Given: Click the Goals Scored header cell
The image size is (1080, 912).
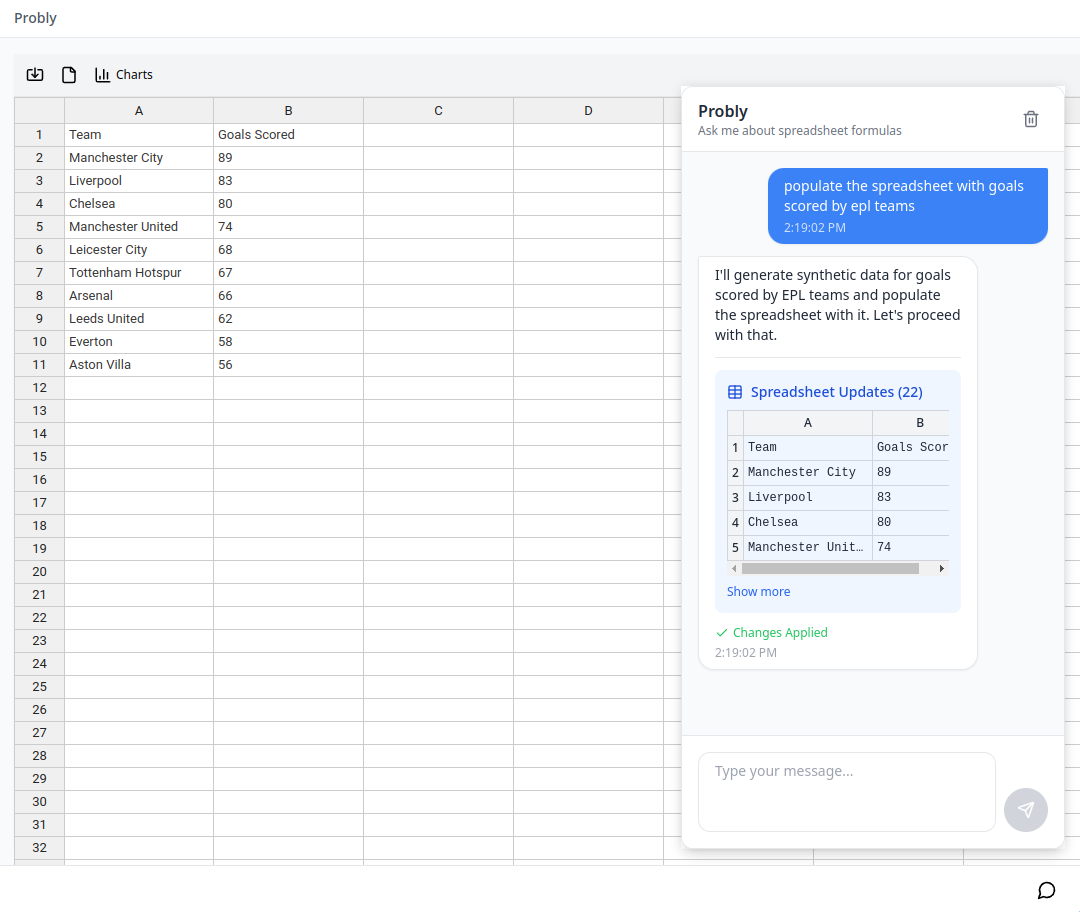Looking at the screenshot, I should tap(289, 135).
